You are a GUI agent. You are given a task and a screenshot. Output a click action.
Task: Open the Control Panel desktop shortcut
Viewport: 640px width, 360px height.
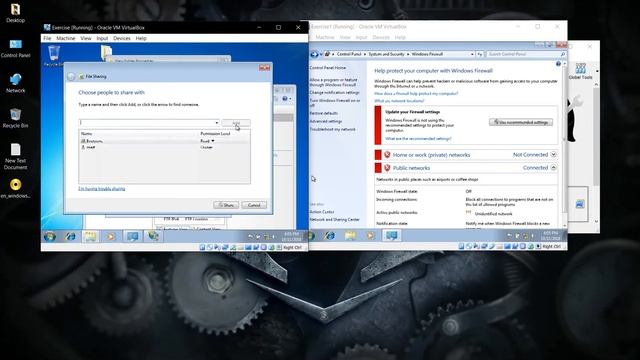(16, 48)
